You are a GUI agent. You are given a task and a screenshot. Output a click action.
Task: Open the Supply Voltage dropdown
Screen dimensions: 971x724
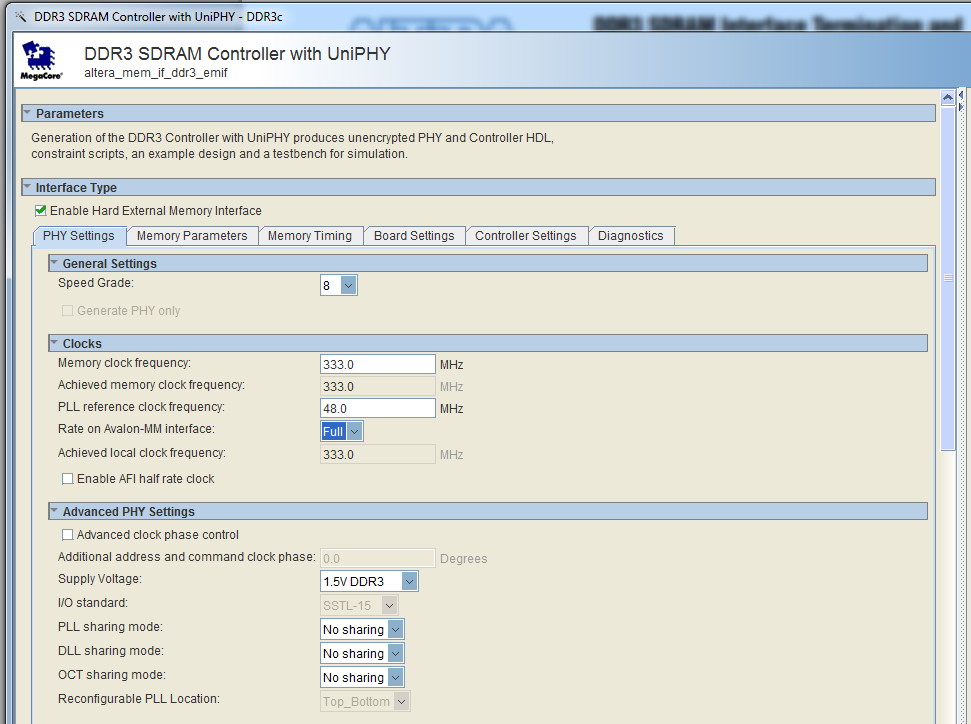point(369,581)
